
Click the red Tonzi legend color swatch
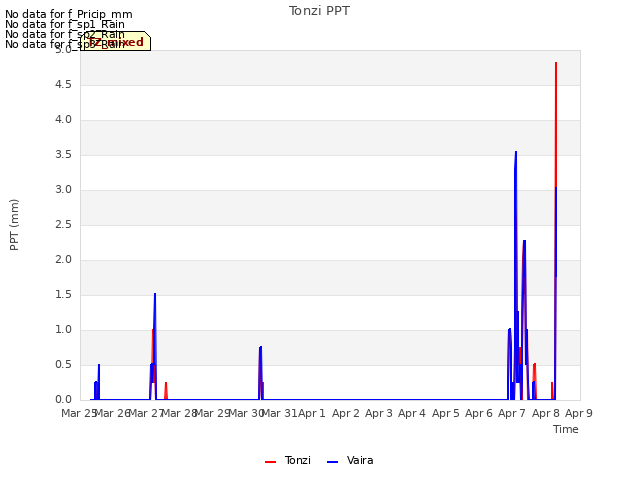click(271, 462)
